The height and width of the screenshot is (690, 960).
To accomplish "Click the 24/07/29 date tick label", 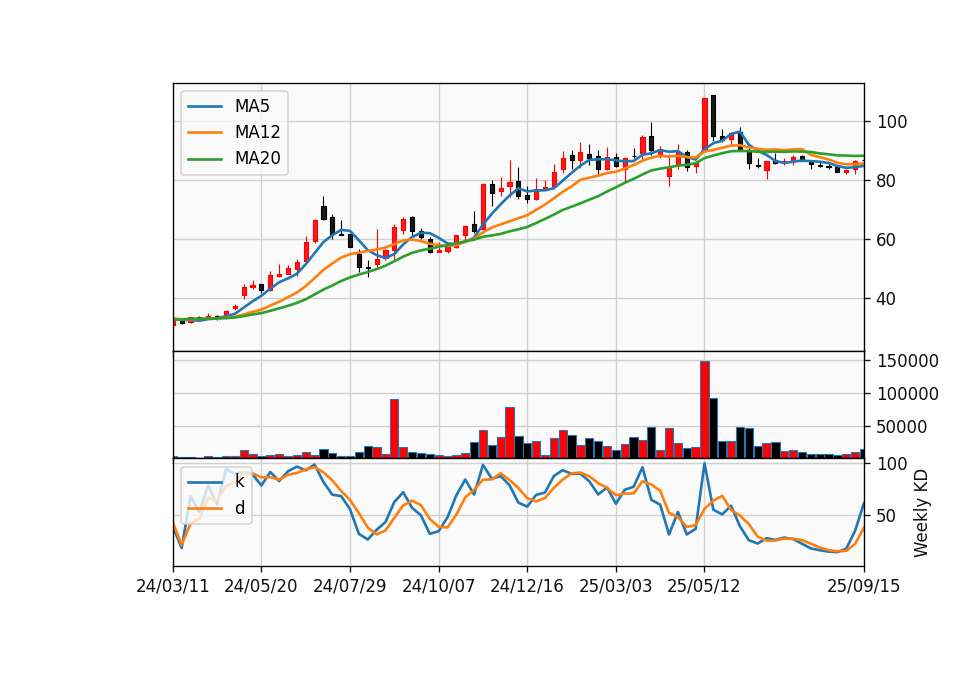I will click(x=350, y=586).
